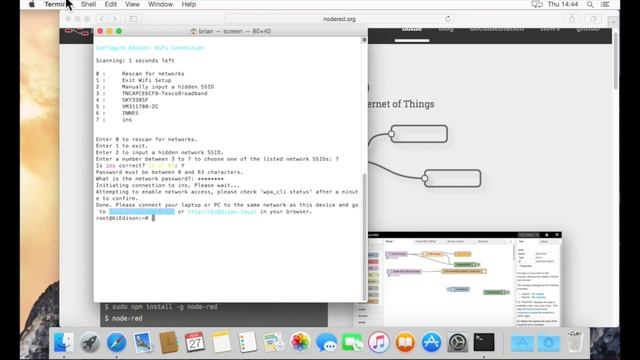Image resolution: width=640 pixels, height=360 pixels.
Task: Click the highlighted IP address link in Terminal
Action: (142, 211)
